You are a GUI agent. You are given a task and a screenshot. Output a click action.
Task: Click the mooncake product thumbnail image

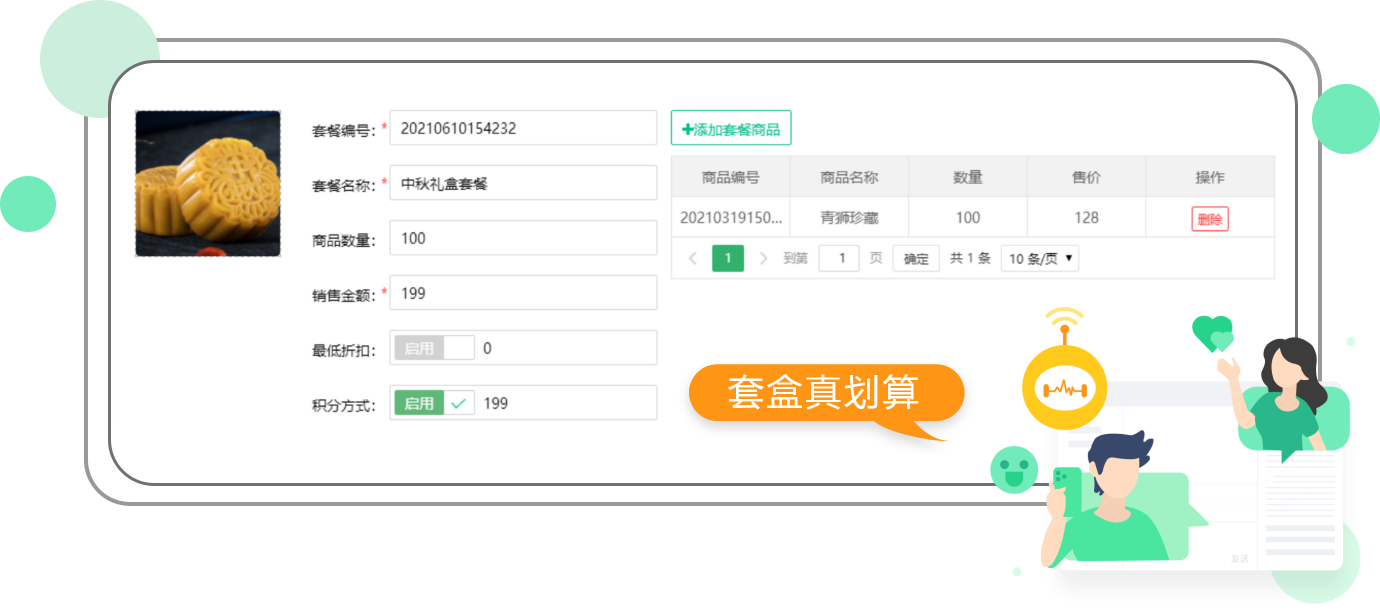(208, 184)
